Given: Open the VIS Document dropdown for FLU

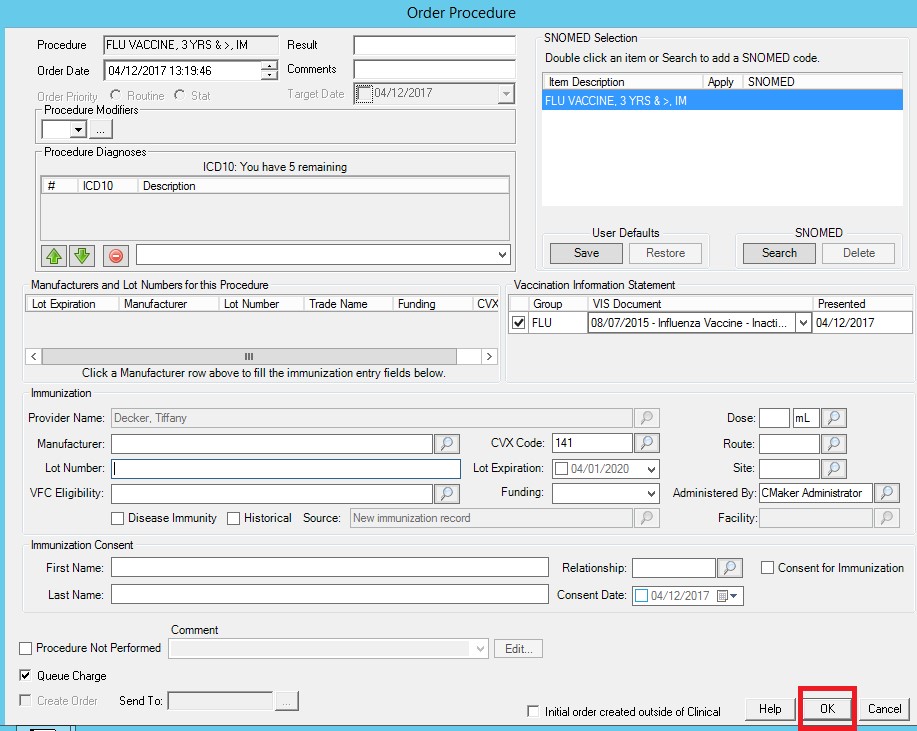Looking at the screenshot, I should [x=803, y=323].
